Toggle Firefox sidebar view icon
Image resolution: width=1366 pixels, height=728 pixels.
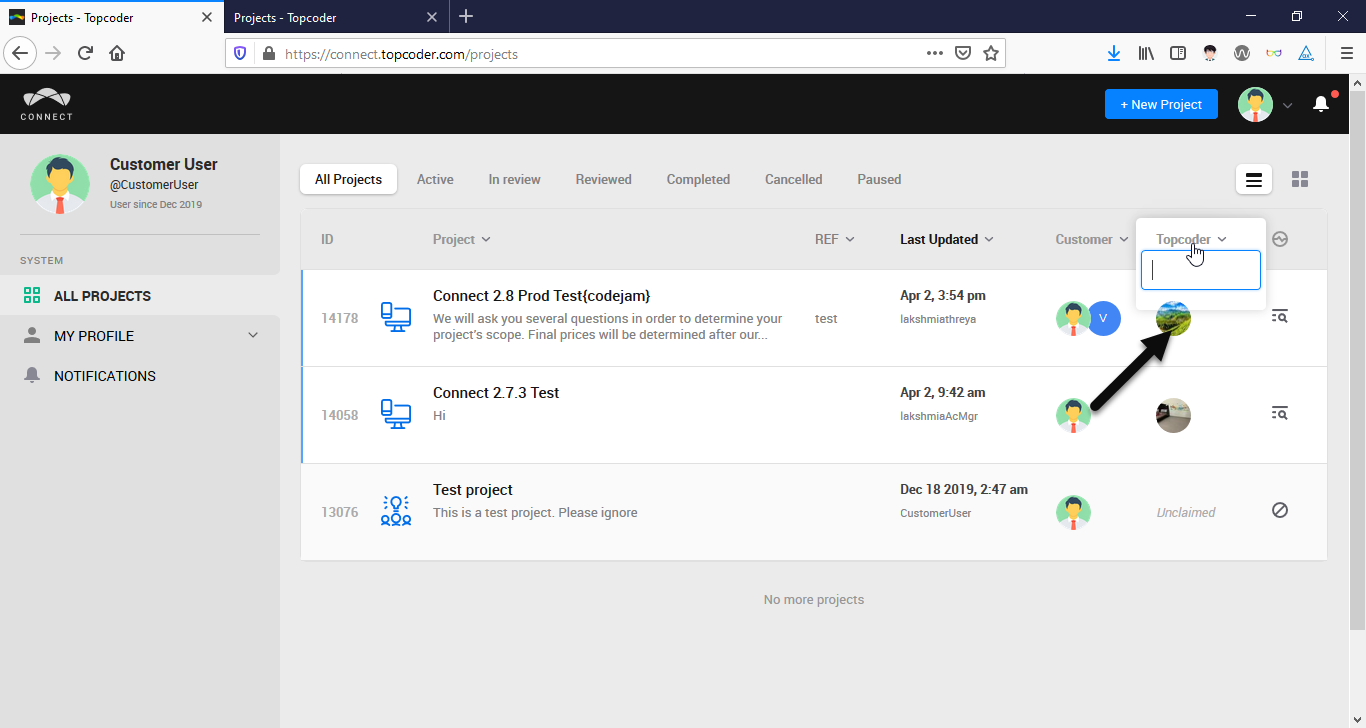(x=1178, y=53)
